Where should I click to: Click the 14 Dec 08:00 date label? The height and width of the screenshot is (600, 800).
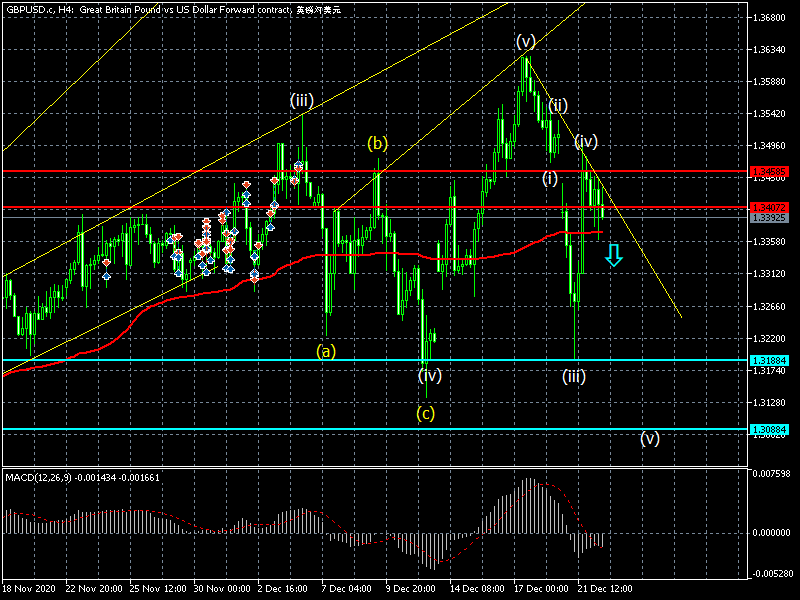point(478,588)
